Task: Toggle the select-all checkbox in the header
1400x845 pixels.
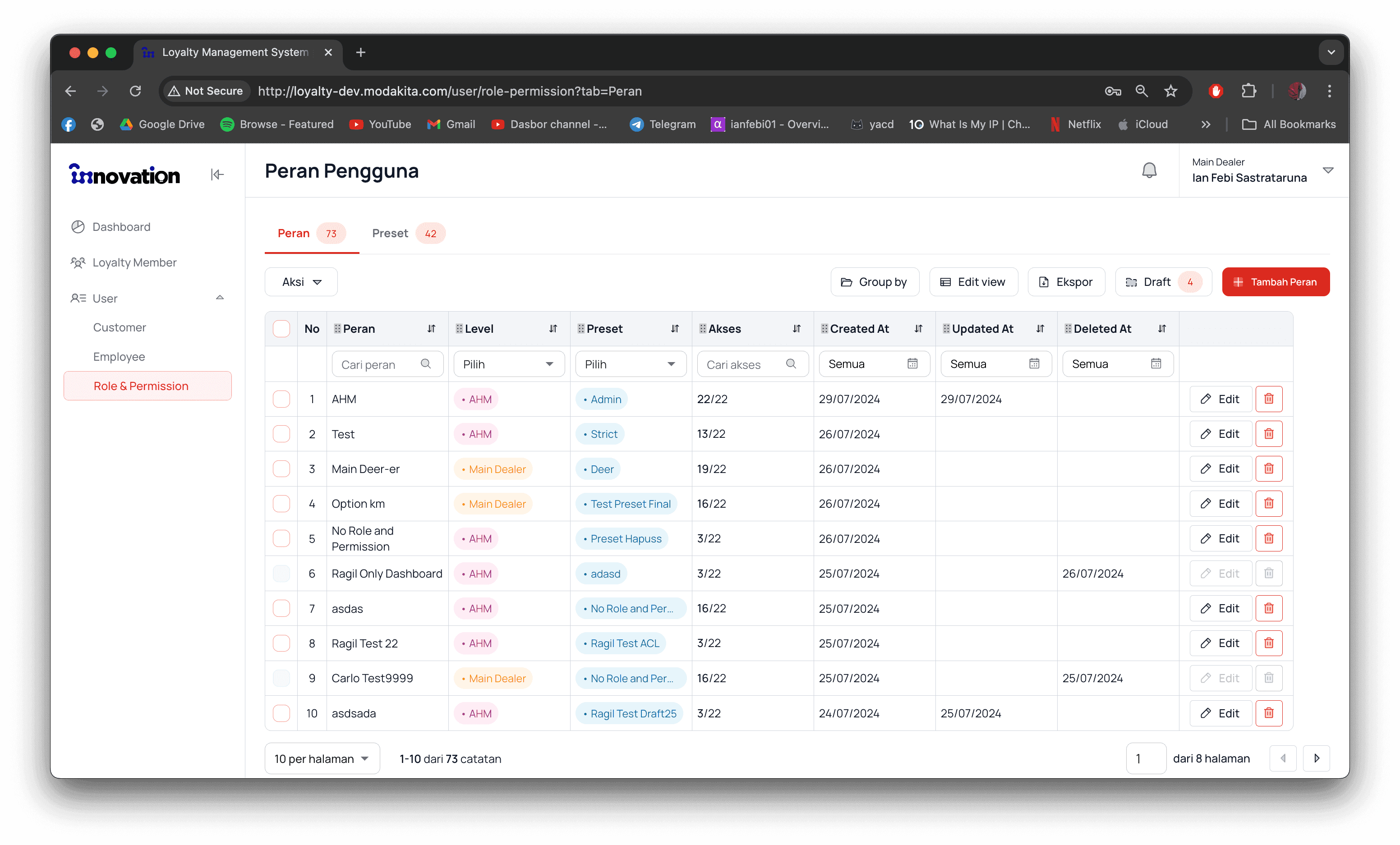Action: (x=281, y=329)
